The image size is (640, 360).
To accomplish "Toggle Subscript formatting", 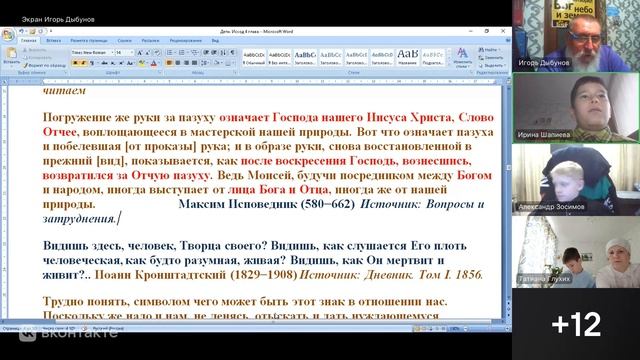I will coord(113,63).
